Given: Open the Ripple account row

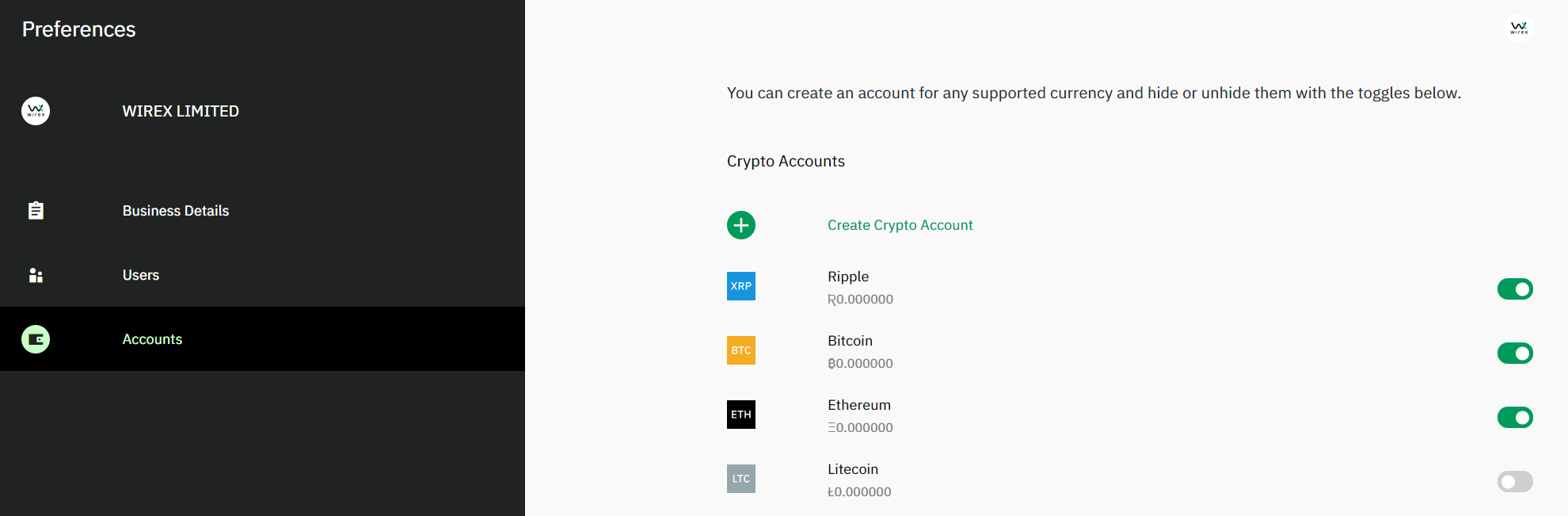Looking at the screenshot, I should click(x=1130, y=287).
